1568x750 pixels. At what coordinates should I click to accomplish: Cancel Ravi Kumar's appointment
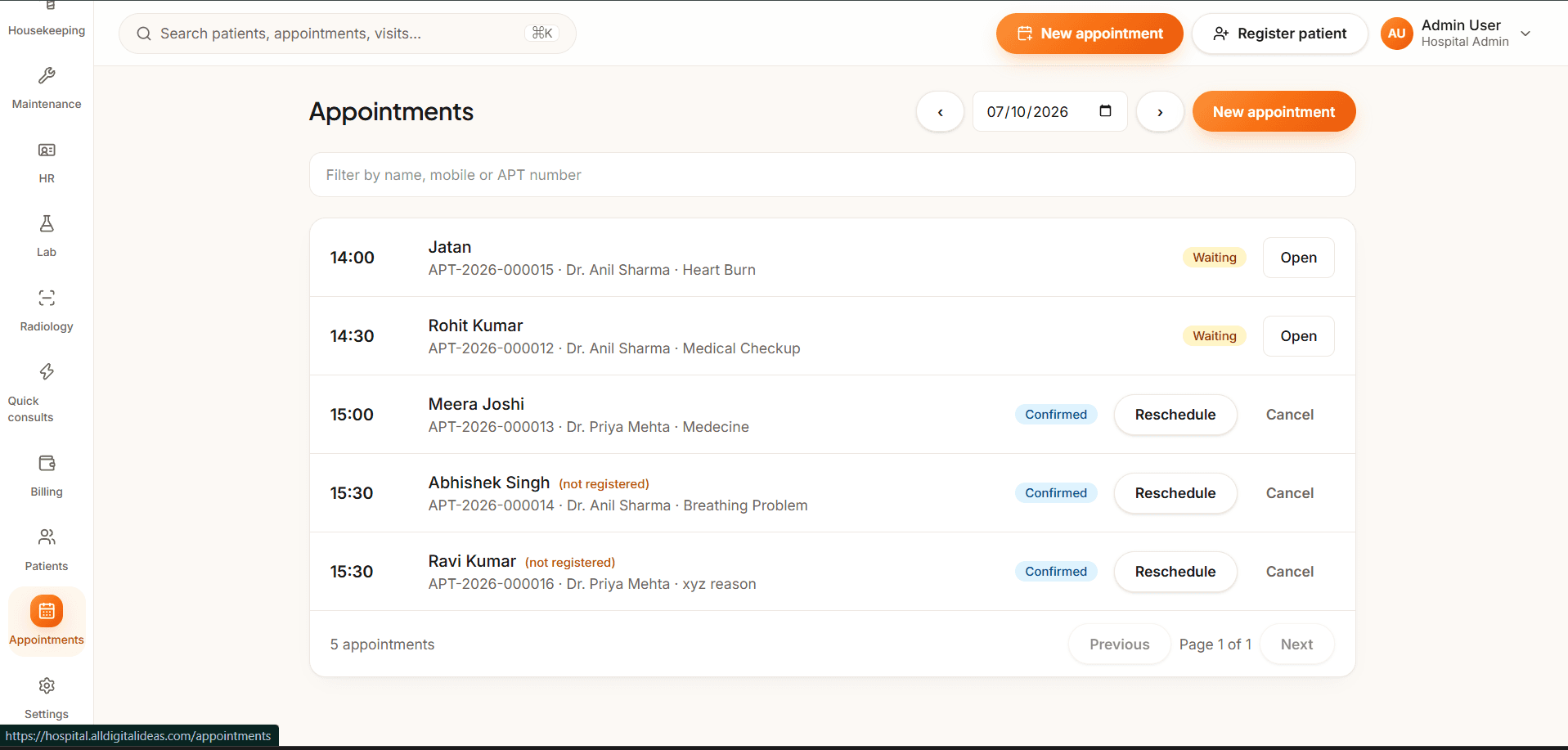point(1290,572)
